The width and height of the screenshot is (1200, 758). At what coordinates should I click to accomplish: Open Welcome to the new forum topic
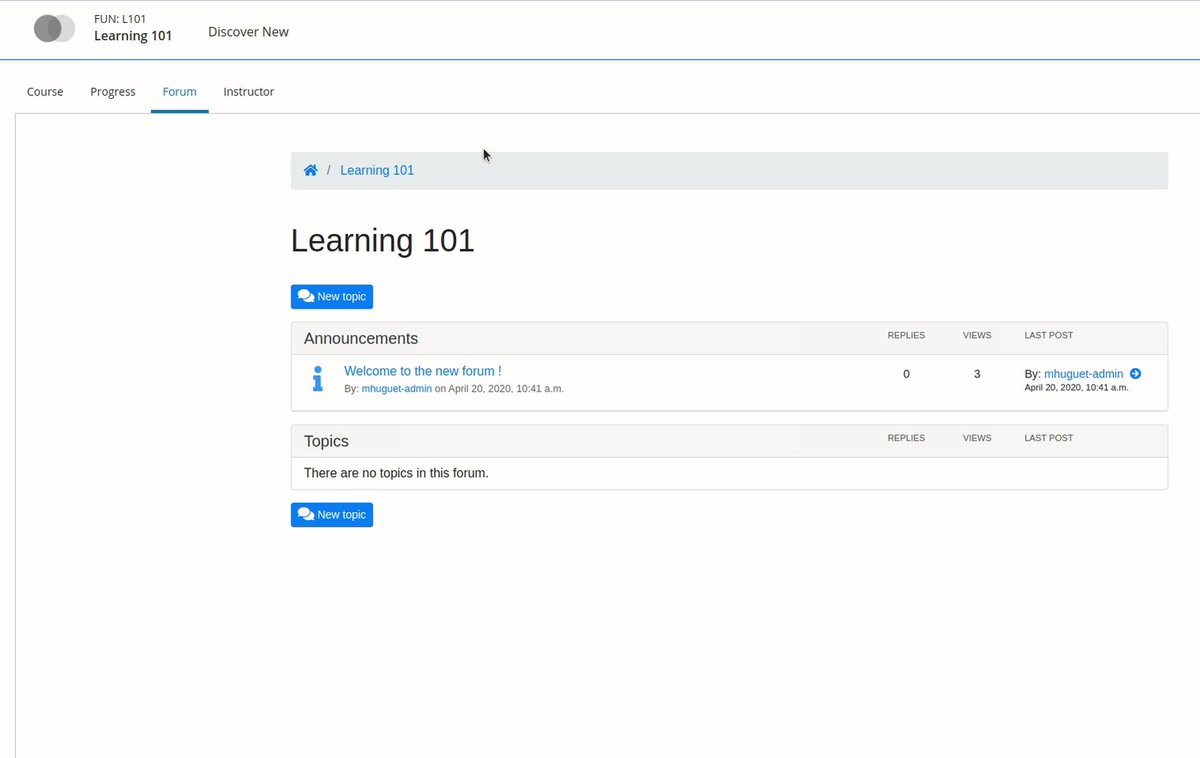coord(423,371)
